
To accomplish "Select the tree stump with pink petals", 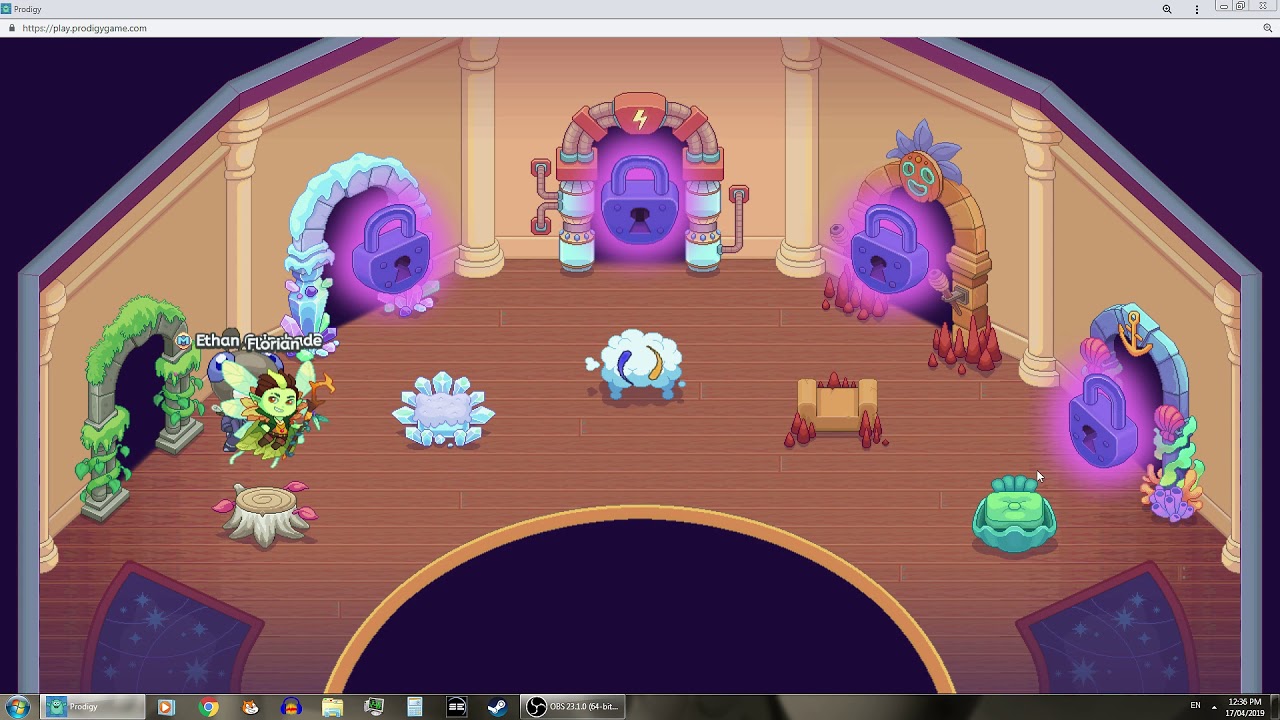I will coord(266,513).
